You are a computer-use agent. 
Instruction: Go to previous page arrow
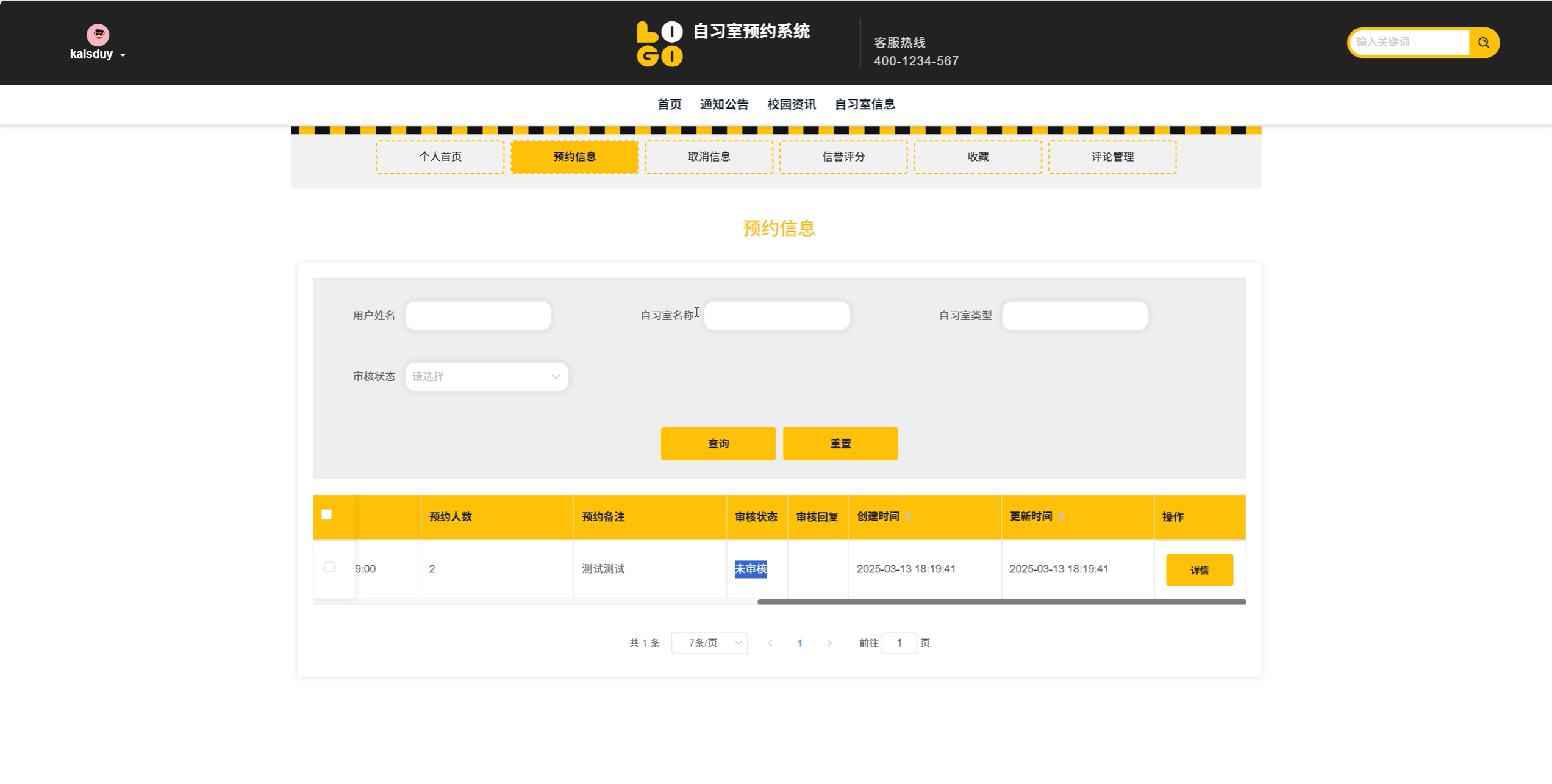point(770,643)
